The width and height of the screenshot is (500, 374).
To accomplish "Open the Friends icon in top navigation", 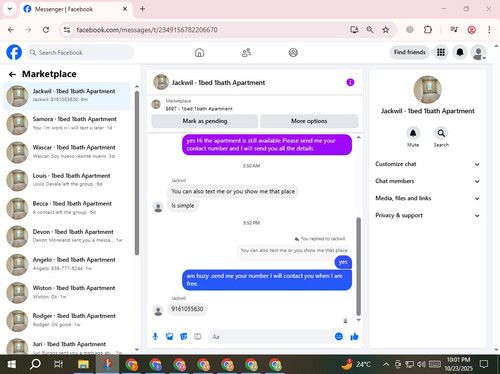I will point(246,52).
